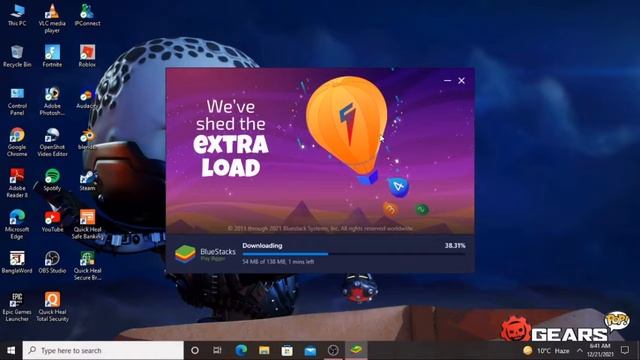The width and height of the screenshot is (640, 360).
Task: Open Microsoft Store from the taskbar
Action: point(287,350)
